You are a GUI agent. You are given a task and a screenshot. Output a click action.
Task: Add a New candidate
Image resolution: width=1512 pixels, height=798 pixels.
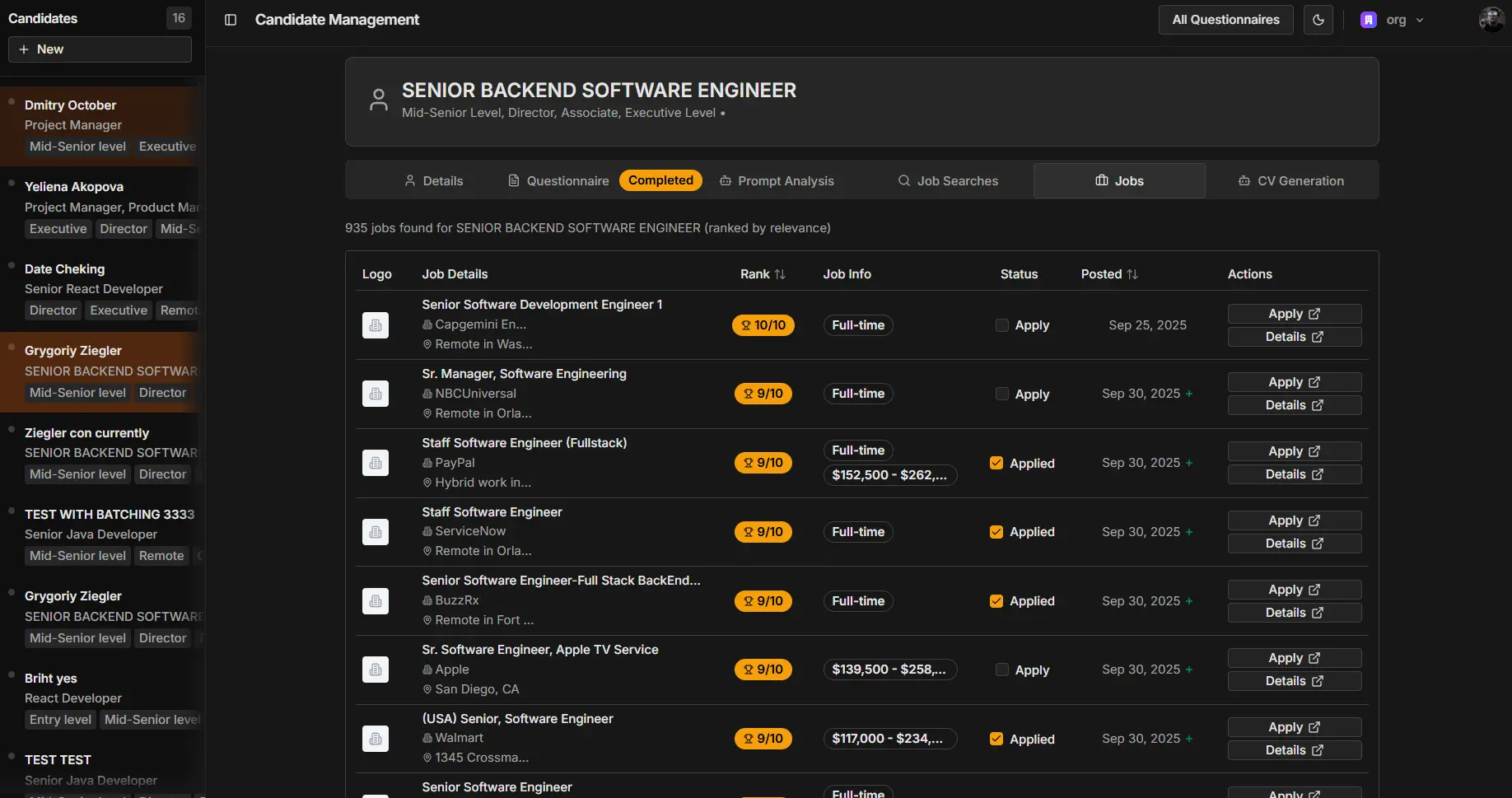[x=100, y=49]
